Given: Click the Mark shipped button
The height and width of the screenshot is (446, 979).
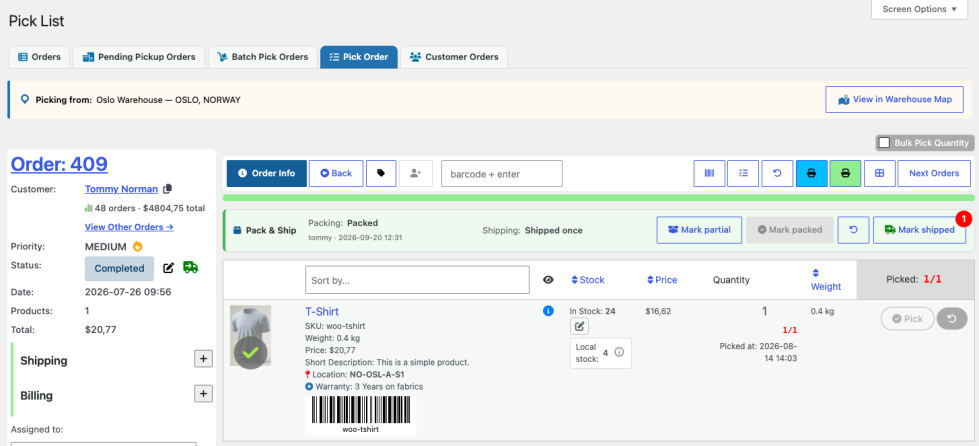Looking at the screenshot, I should click(x=919, y=230).
